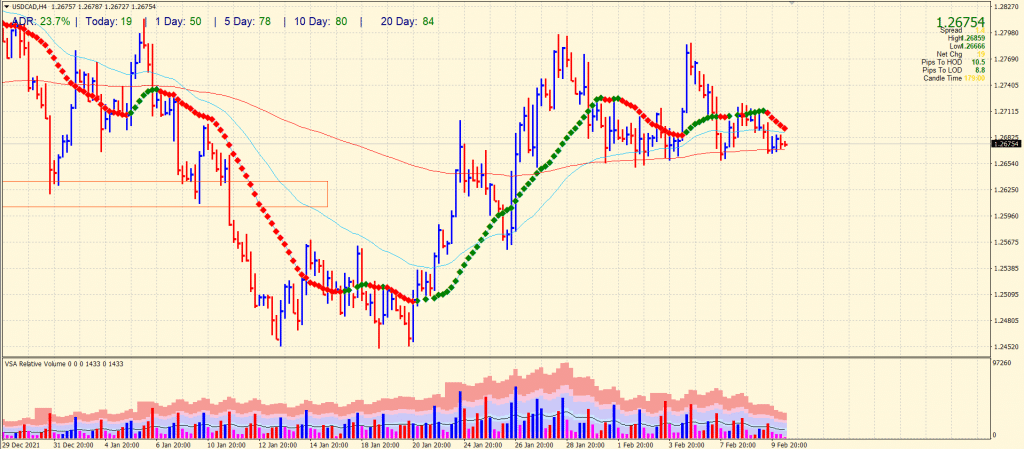Click the Pips To LOD 8.8 line
Viewport: 1024px width, 449px height.
coord(952,70)
